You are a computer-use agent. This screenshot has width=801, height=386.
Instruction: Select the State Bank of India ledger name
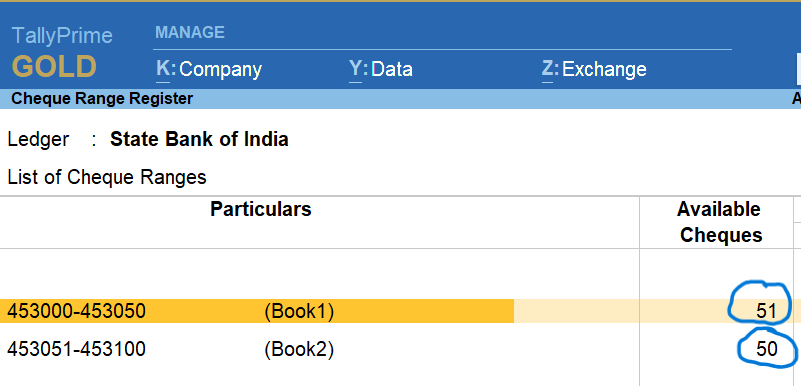199,139
